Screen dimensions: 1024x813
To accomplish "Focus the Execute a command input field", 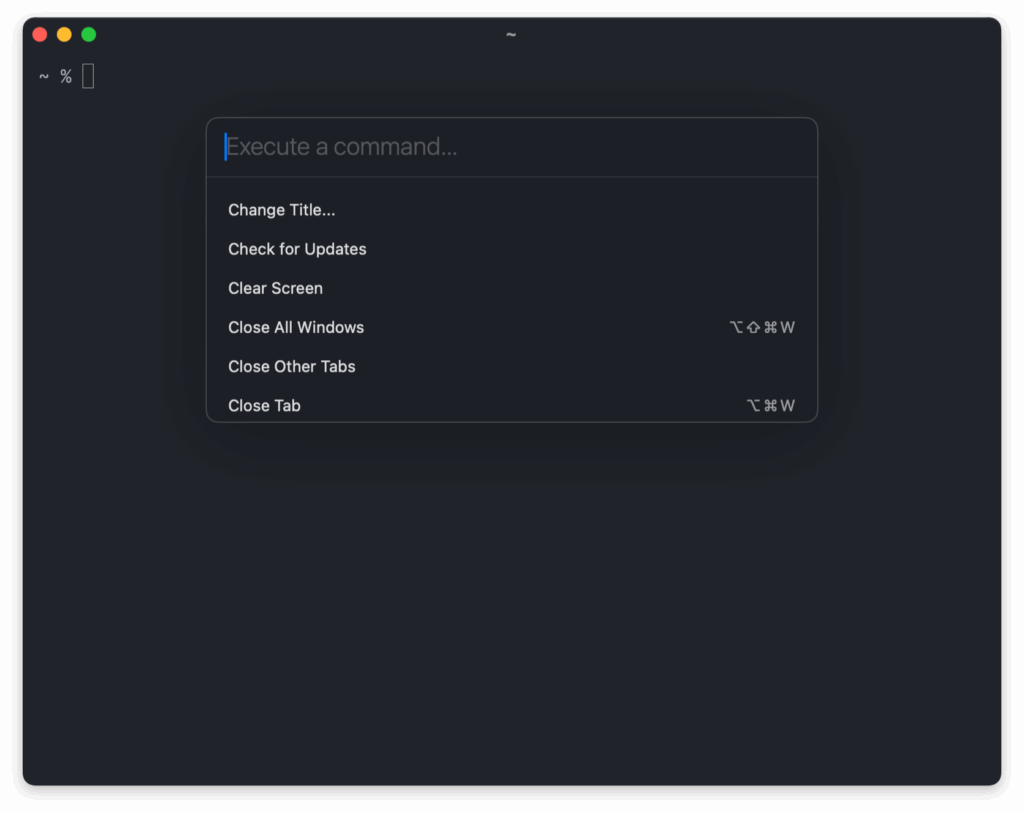I will pos(510,147).
